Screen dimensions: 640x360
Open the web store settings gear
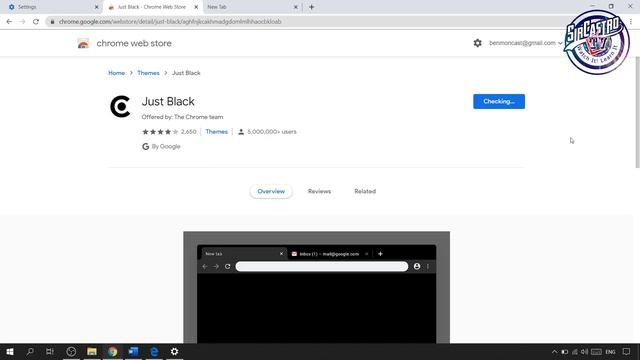click(478, 43)
